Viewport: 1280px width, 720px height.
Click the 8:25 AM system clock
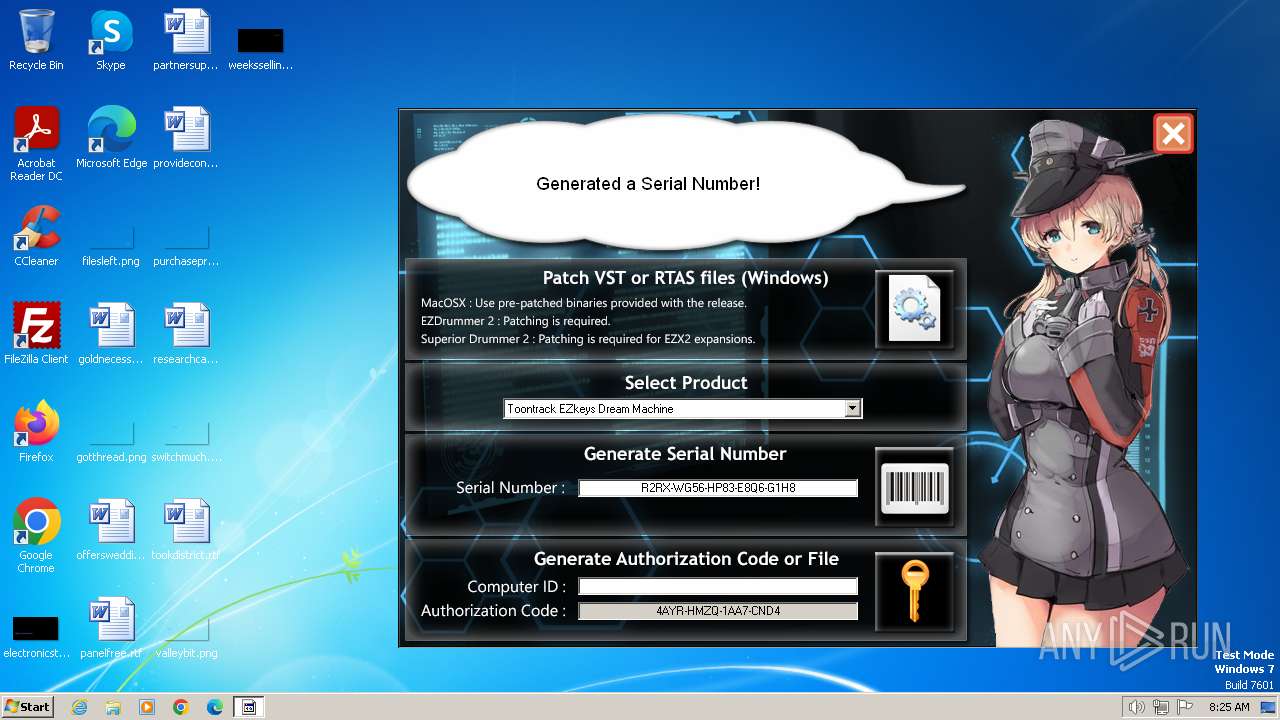click(1229, 707)
